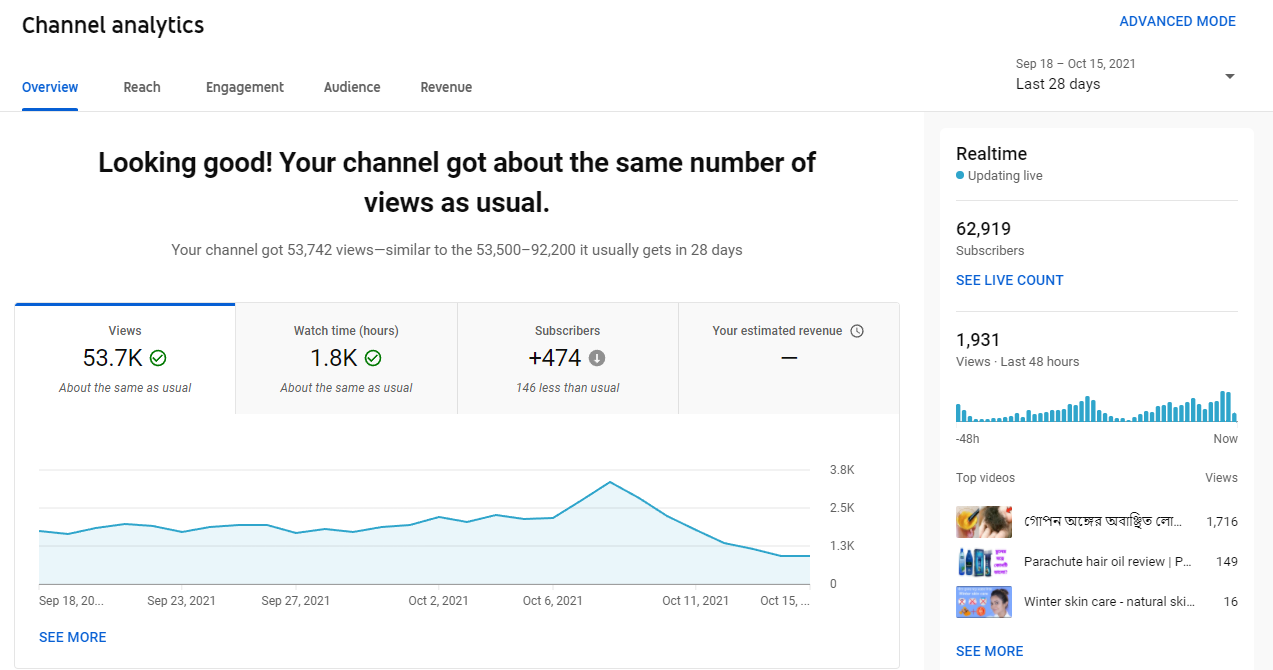Click the ADVANCED MODE link
This screenshot has height=670, width=1273.
point(1177,21)
